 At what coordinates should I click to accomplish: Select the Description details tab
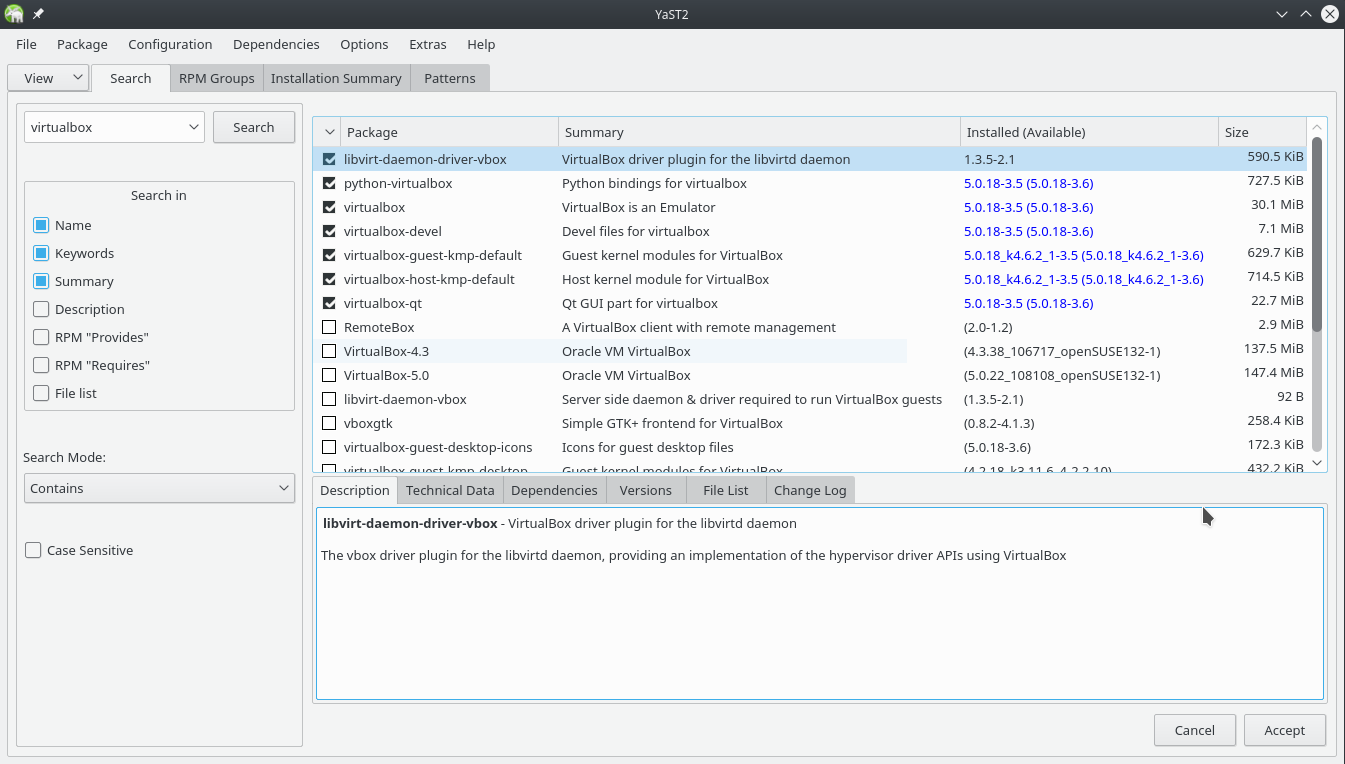tap(355, 490)
